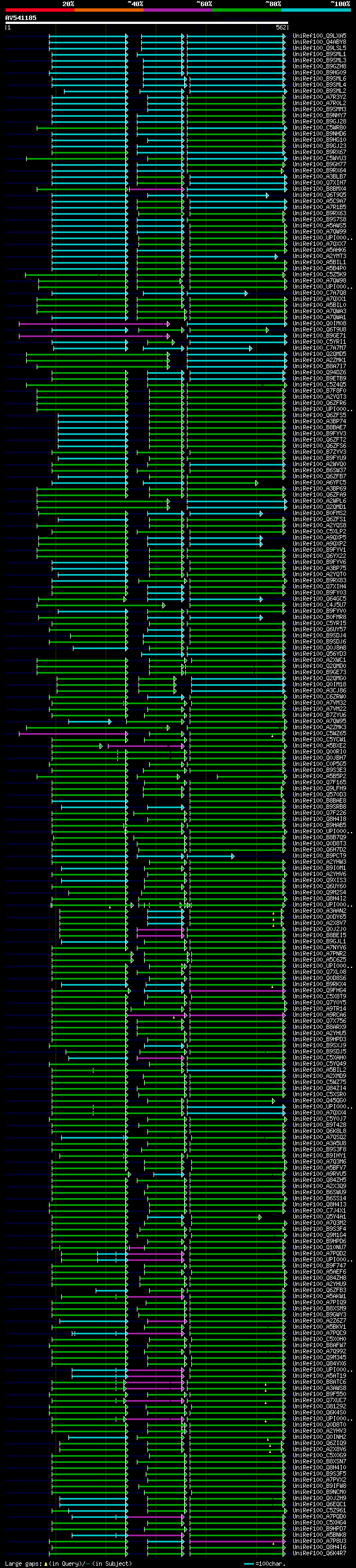Click the red 20% identity legend segment
The height and width of the screenshot is (1568, 356).
click(x=39, y=10)
